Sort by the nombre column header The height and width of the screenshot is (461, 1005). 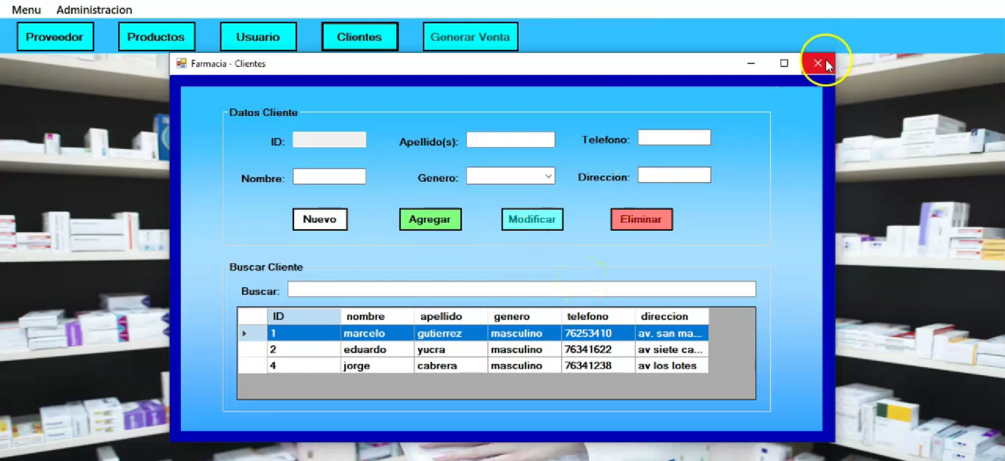(x=377, y=317)
